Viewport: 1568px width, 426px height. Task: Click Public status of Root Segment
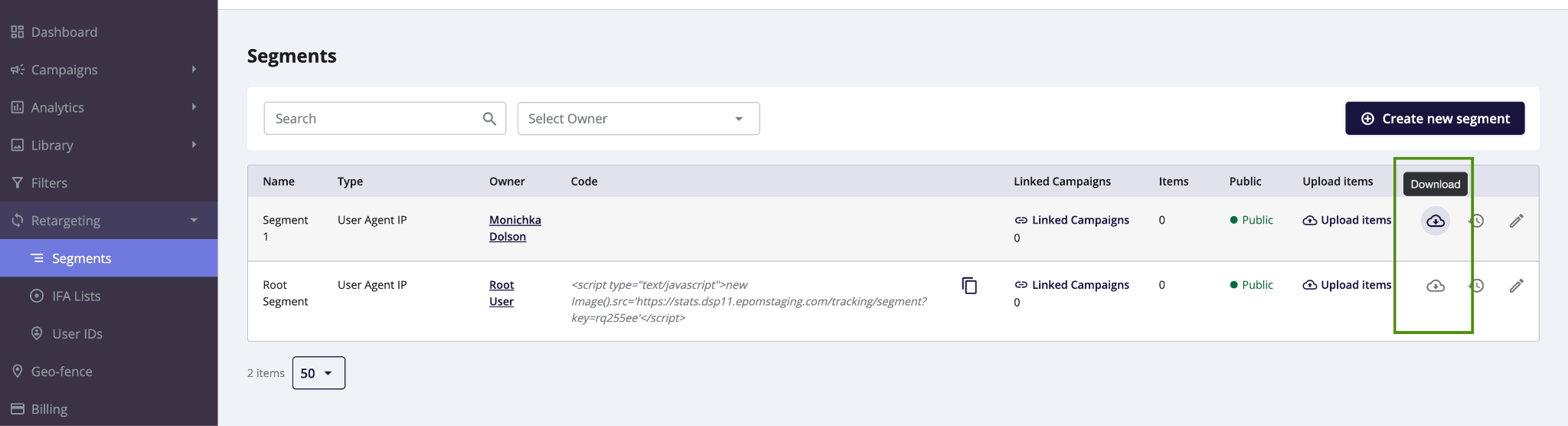pos(1251,285)
